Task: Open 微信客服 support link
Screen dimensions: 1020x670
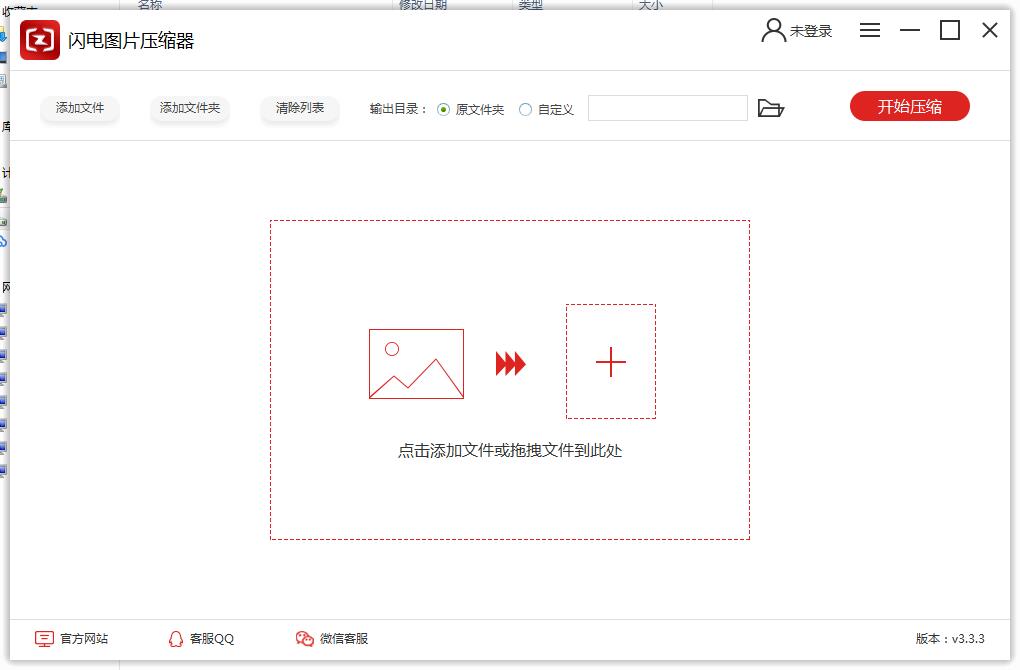Action: pos(332,638)
